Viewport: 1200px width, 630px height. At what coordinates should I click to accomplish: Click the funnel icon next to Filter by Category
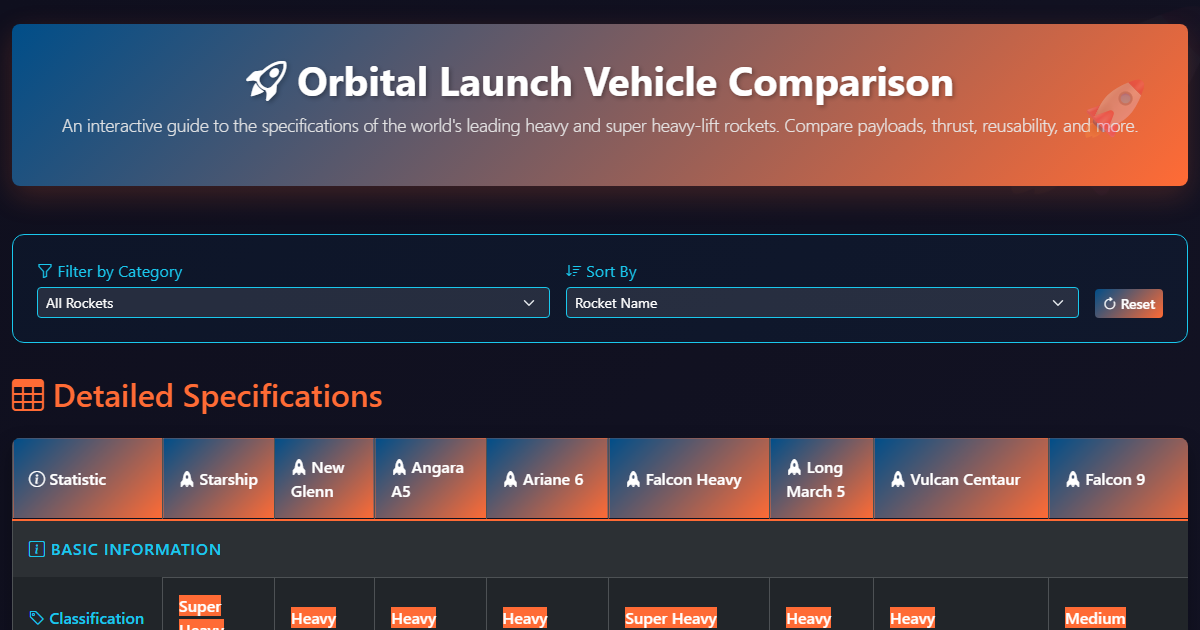45,271
